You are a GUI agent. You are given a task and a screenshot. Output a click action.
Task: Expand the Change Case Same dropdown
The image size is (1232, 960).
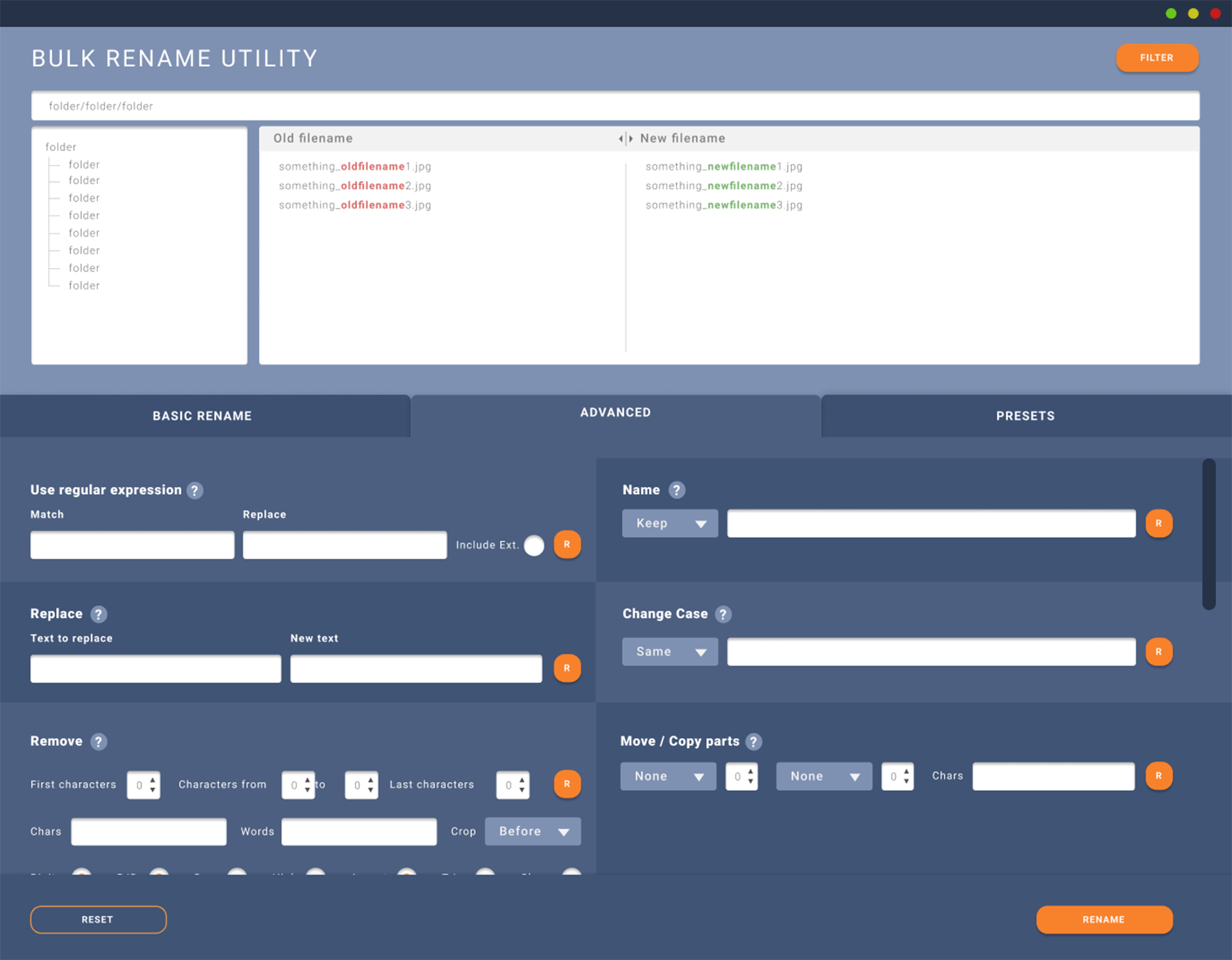click(669, 651)
